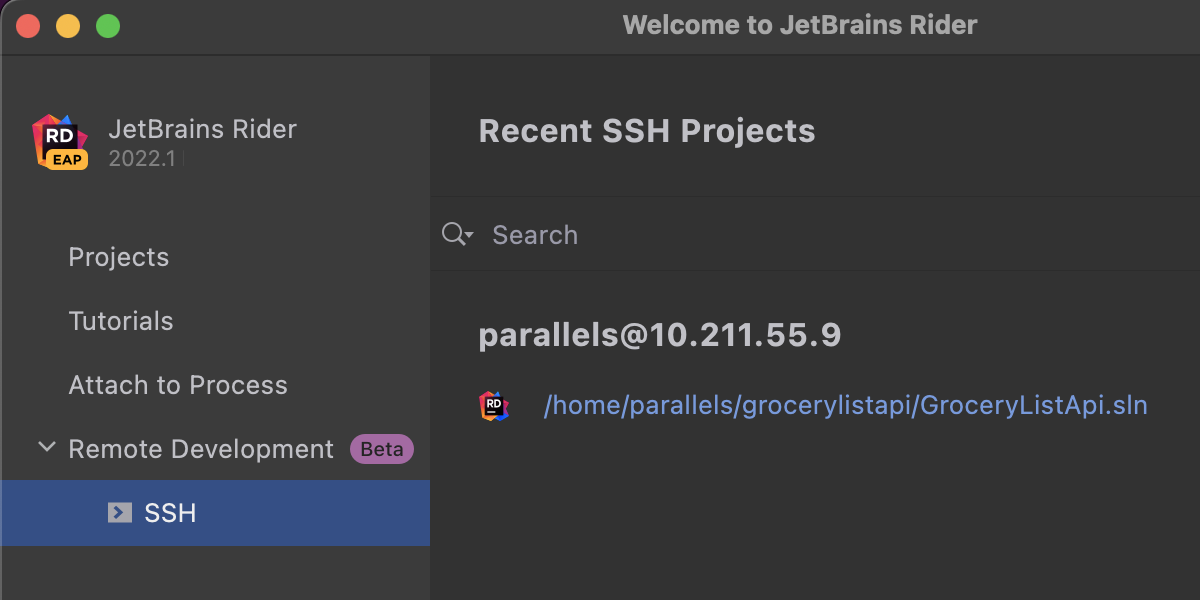Screen dimensions: 1200x600
Task: Open the Projects section
Action: click(x=118, y=257)
